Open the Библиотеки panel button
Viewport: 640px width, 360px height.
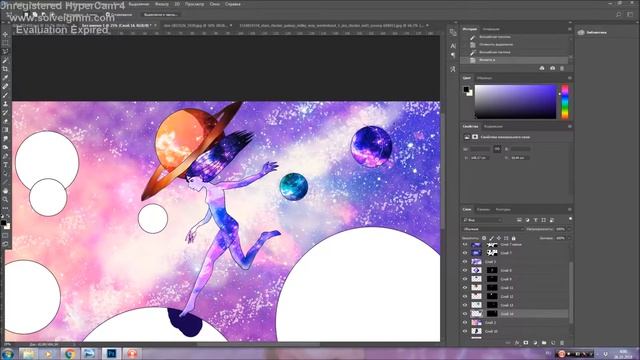pyautogui.click(x=592, y=32)
